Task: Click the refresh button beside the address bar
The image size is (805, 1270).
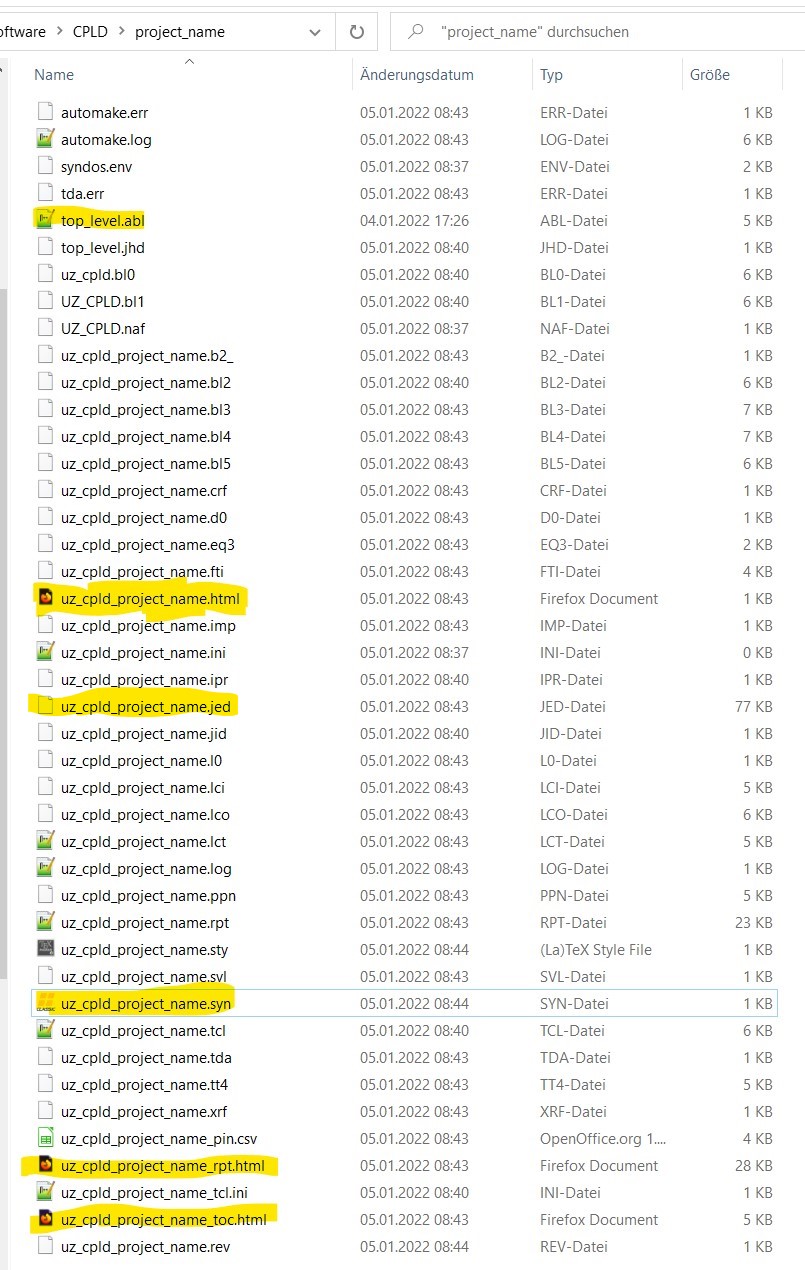Action: coord(356,32)
